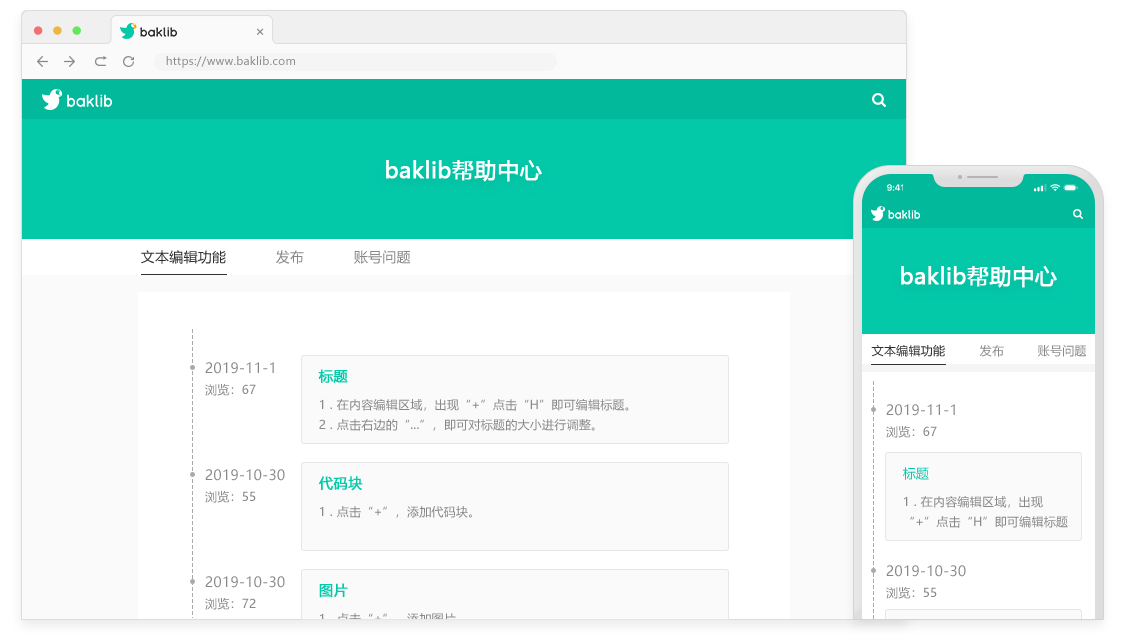Click the desktop date text 2019-11-1
The height and width of the screenshot is (640, 1140).
click(240, 367)
